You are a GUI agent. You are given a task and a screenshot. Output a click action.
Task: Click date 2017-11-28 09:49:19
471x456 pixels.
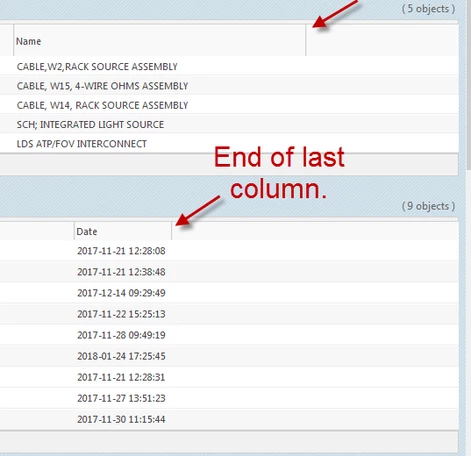click(x=121, y=335)
